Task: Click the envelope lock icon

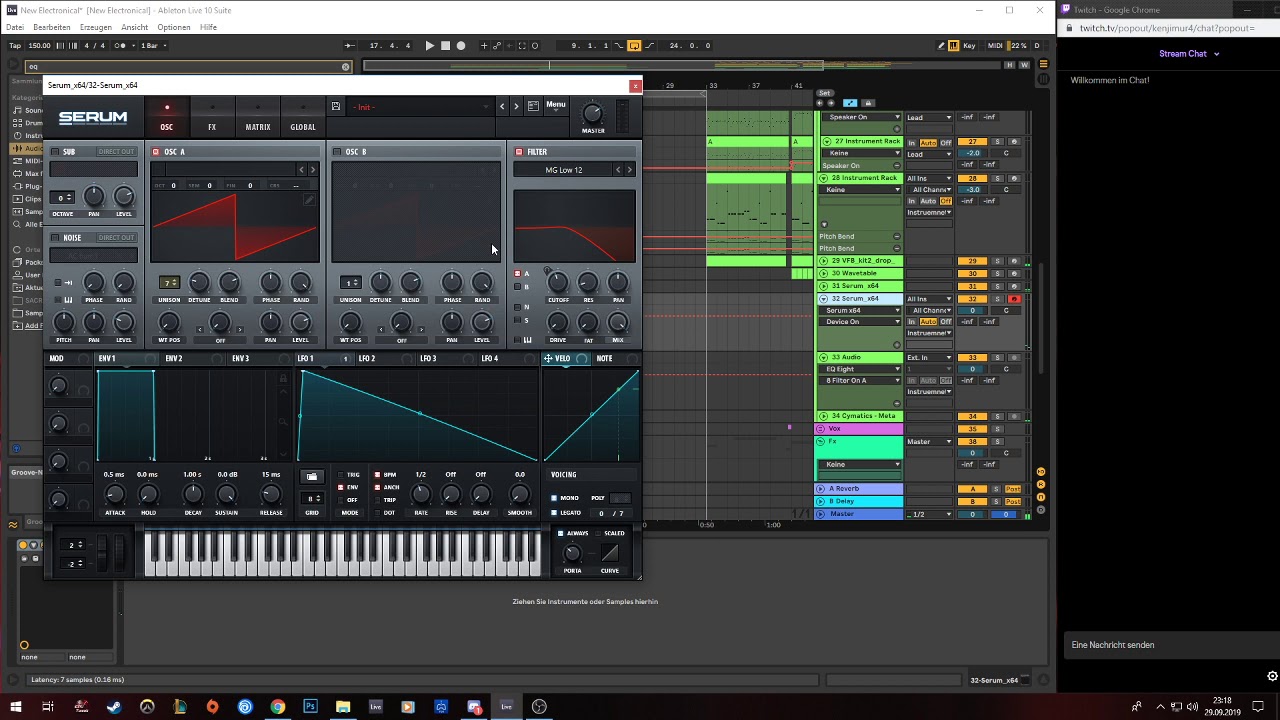Action: [283, 379]
